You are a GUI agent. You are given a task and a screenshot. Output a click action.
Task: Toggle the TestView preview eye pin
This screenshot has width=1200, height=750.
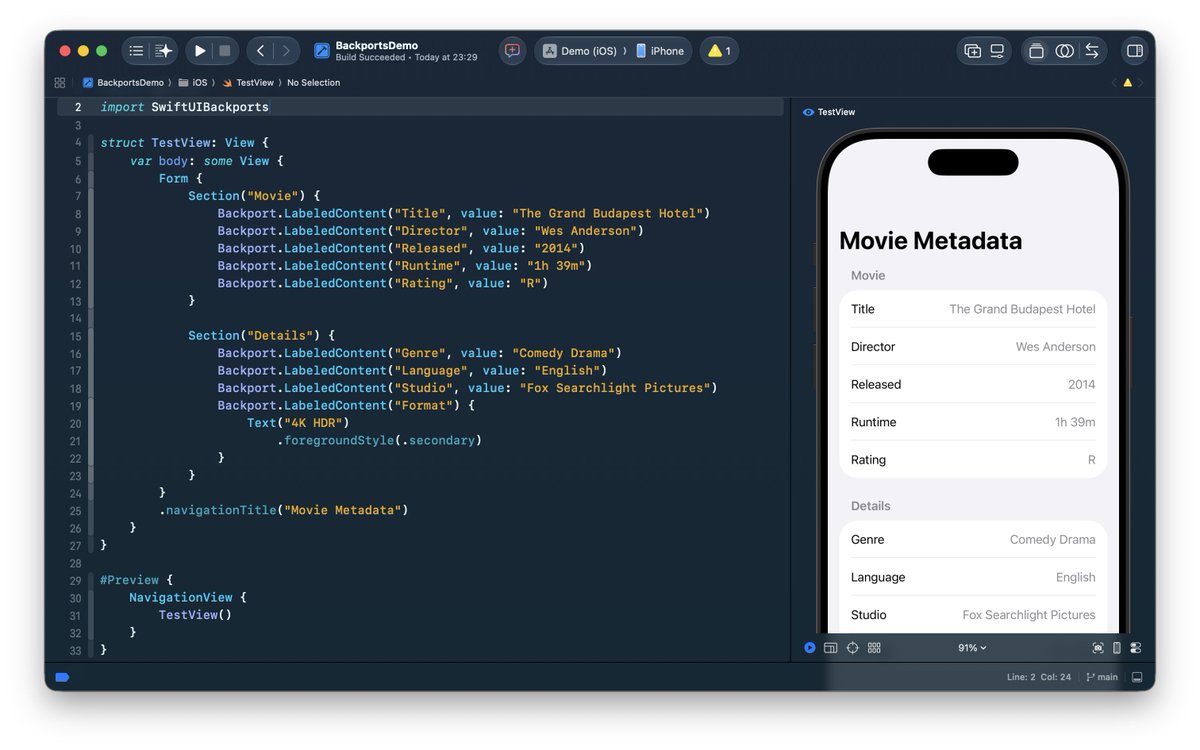click(808, 112)
